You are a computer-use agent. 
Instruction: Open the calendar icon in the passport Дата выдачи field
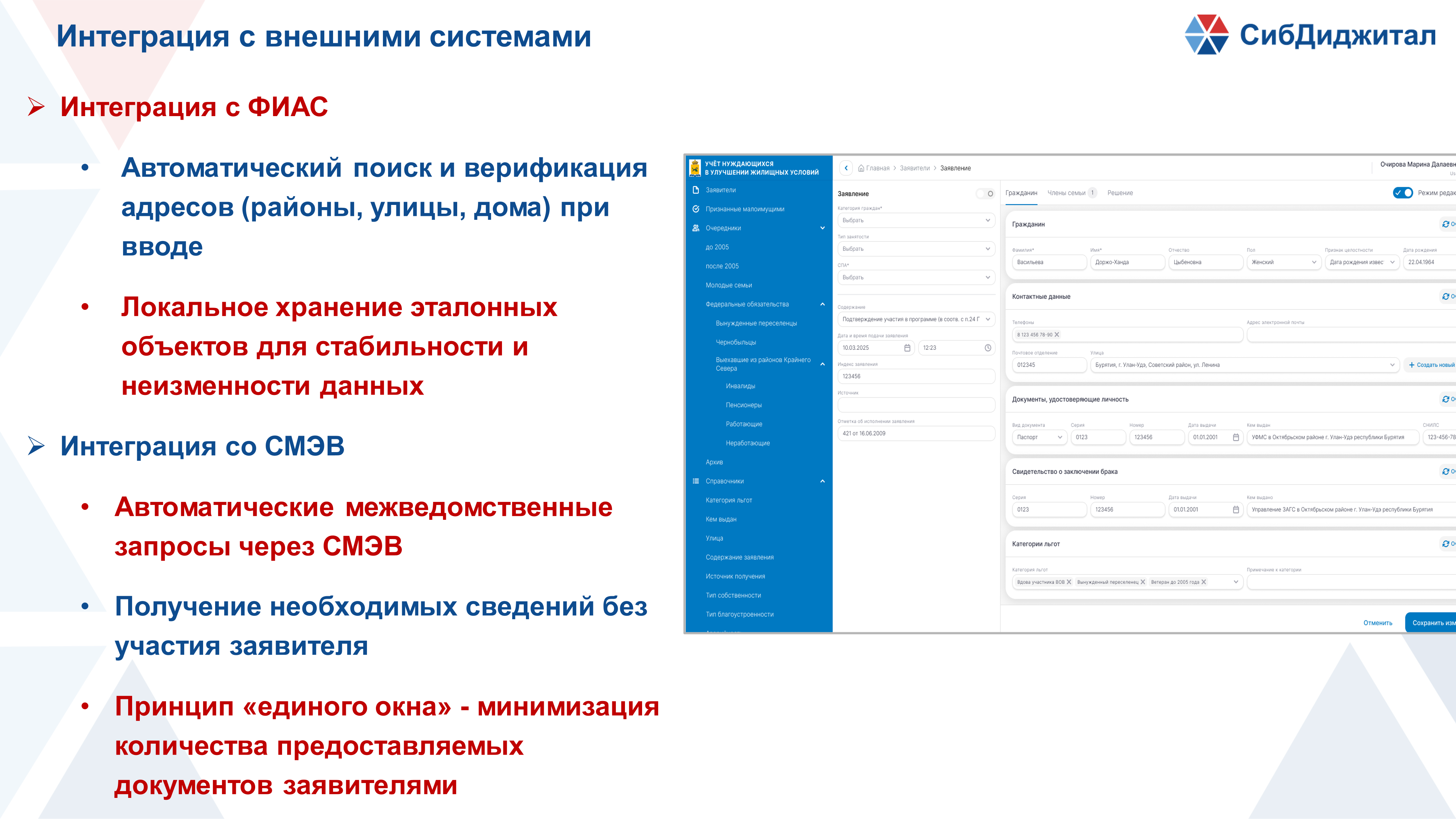point(1235,438)
